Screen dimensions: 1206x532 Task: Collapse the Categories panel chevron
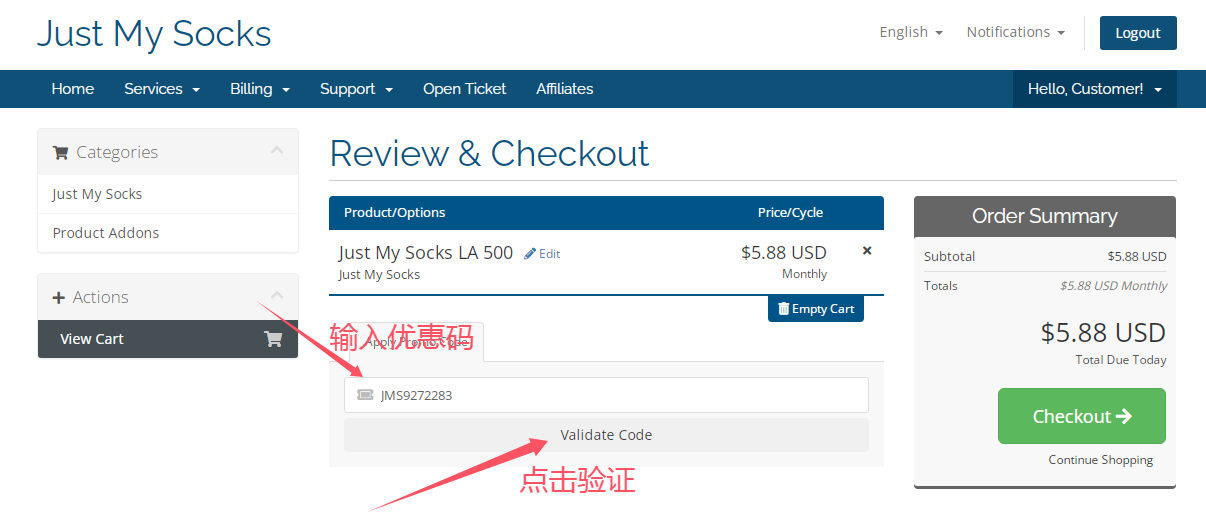pyautogui.click(x=277, y=151)
